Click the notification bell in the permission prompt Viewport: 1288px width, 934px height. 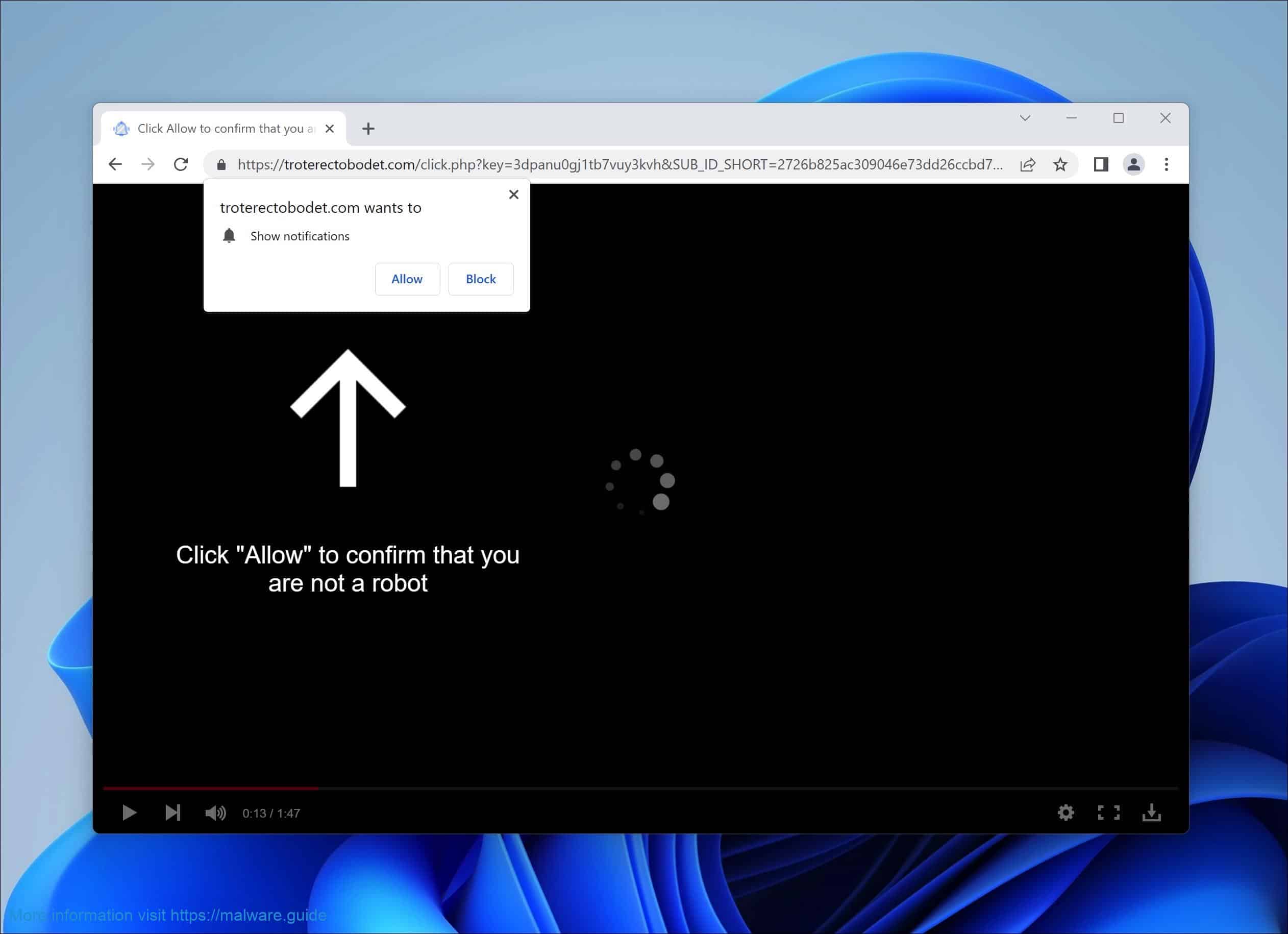pyautogui.click(x=230, y=236)
